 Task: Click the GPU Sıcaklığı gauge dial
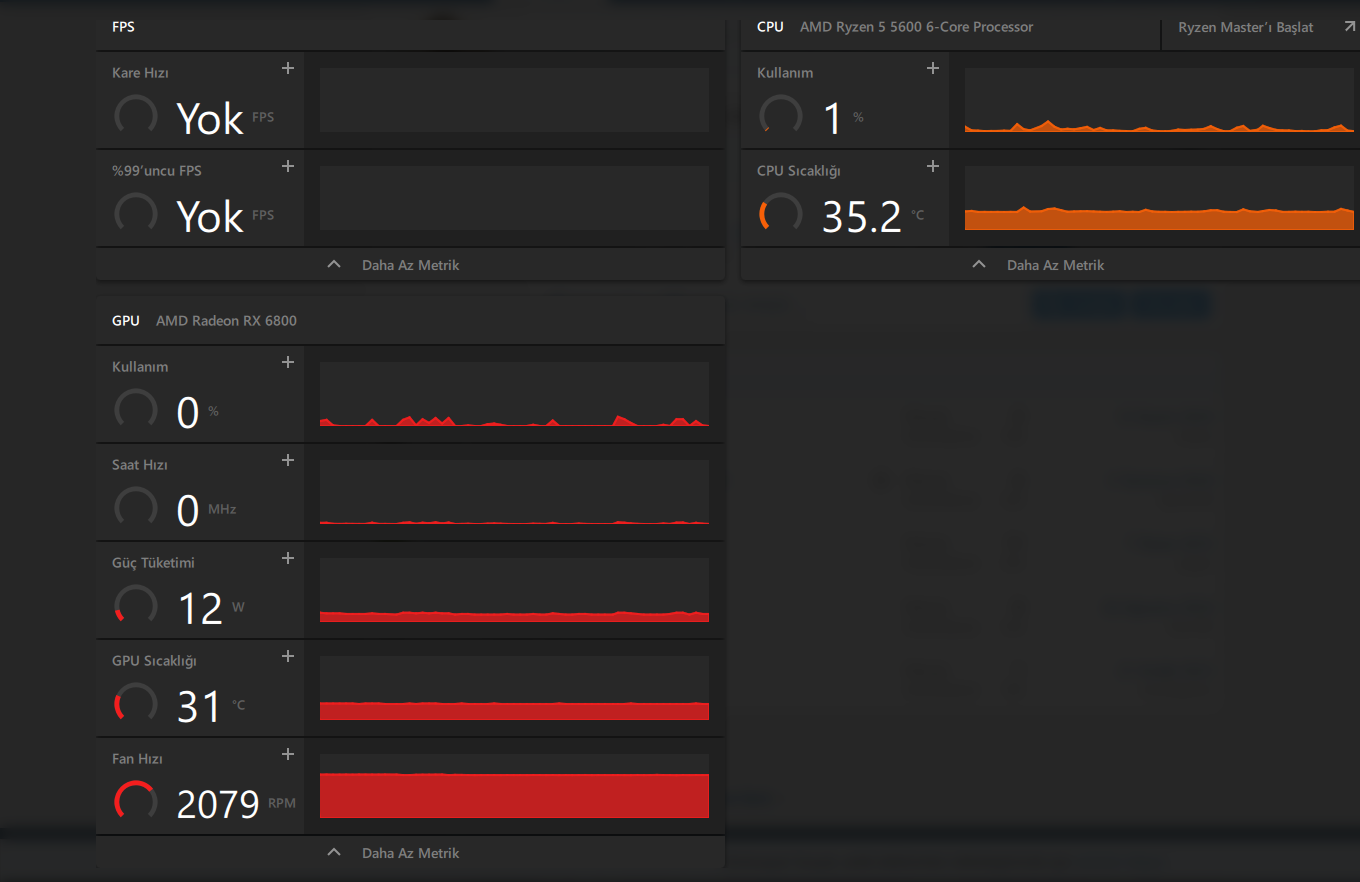(x=136, y=704)
